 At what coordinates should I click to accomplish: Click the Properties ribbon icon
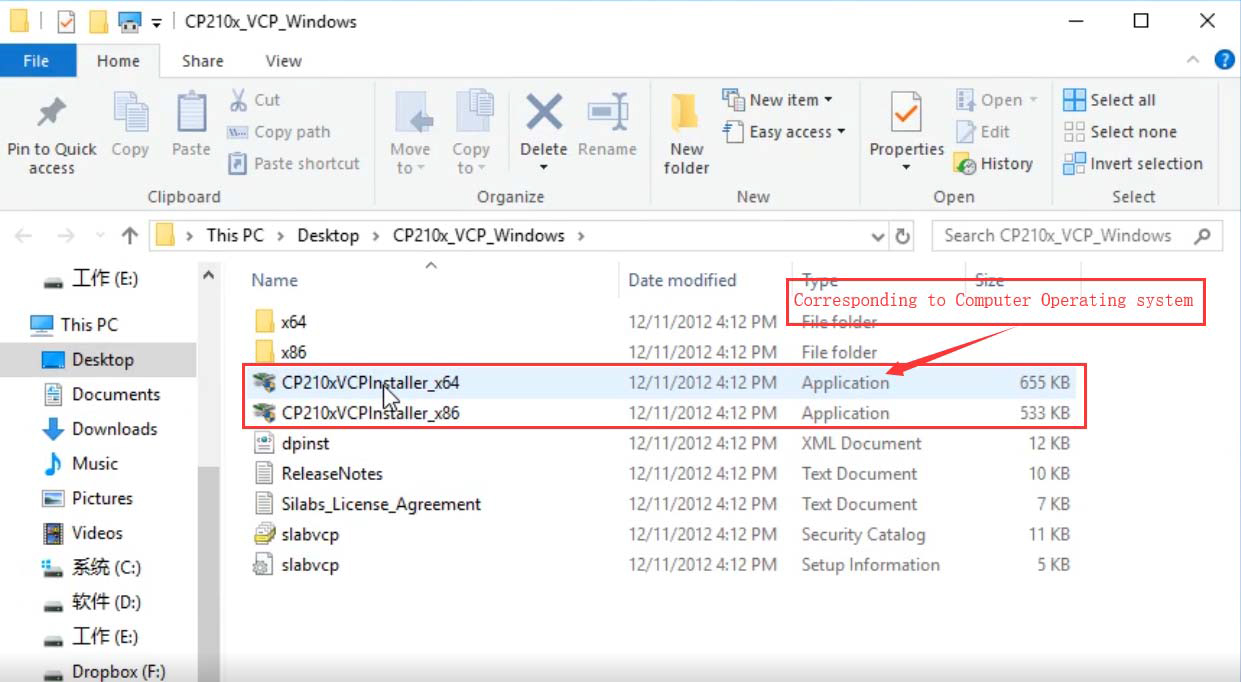tap(907, 113)
